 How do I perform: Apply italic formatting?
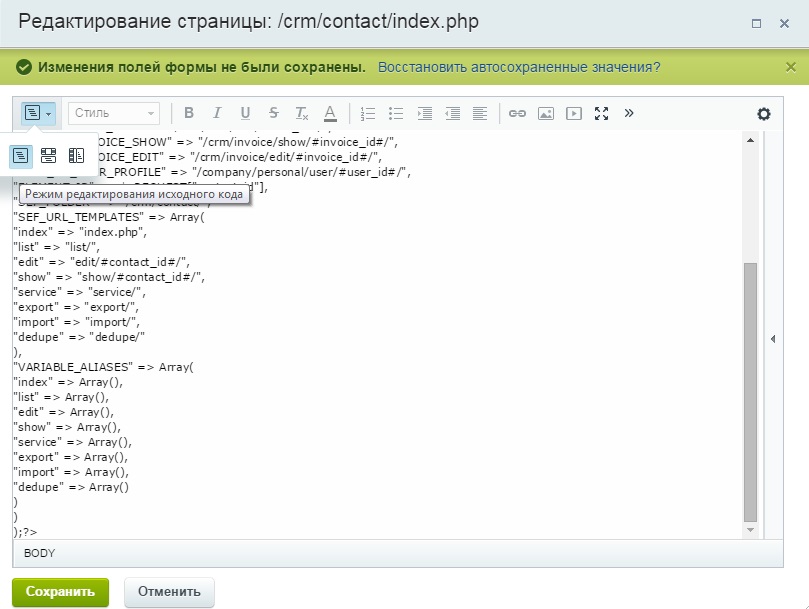coord(217,114)
